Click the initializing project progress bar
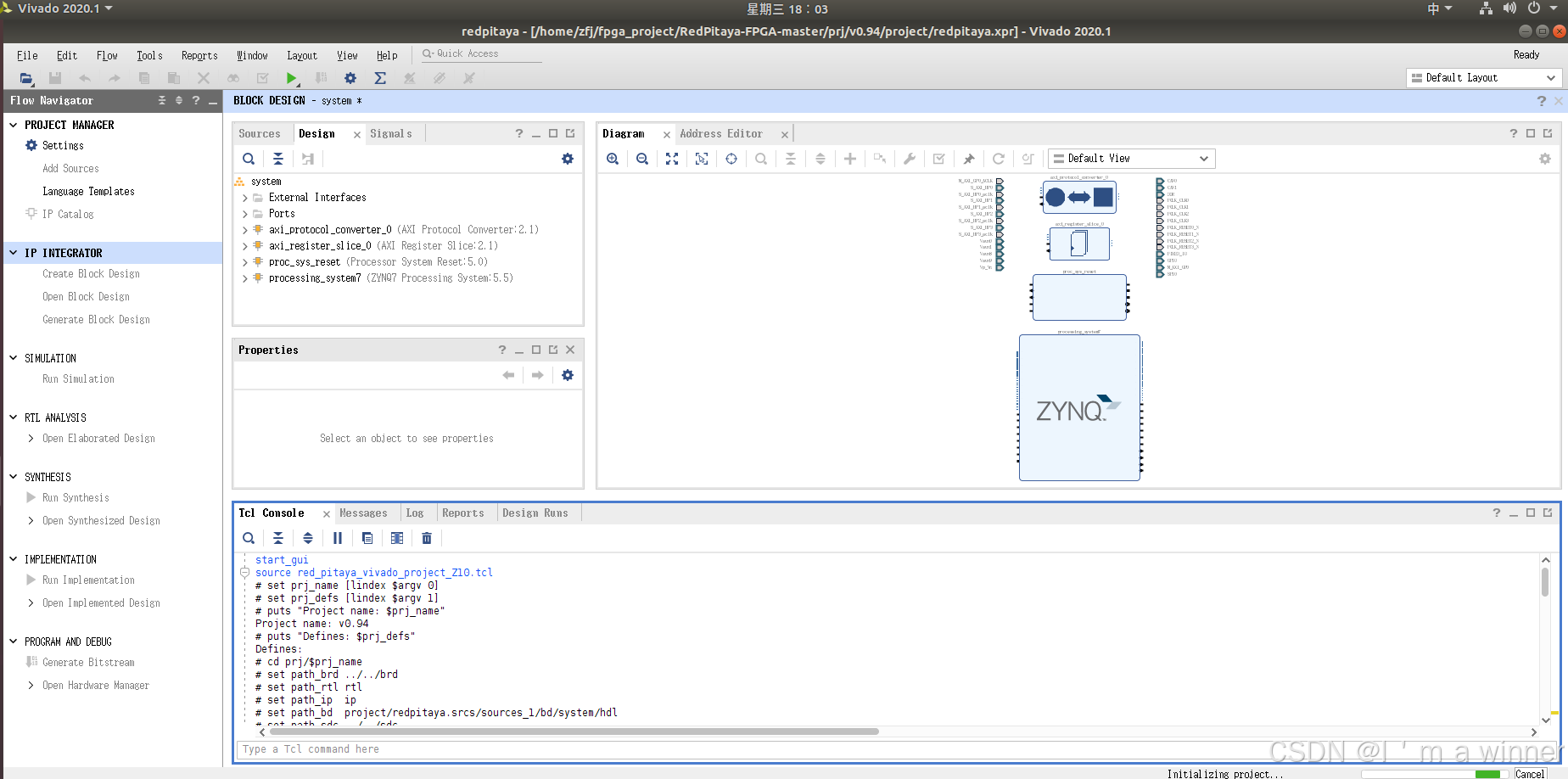Viewport: 1568px width, 779px height. [x=1435, y=774]
